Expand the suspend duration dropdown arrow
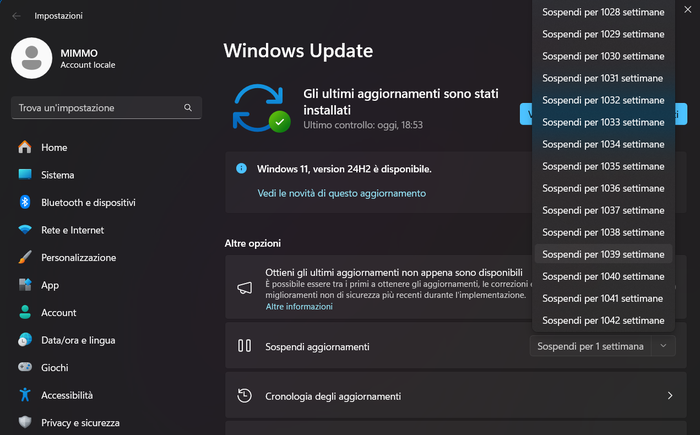This screenshot has height=435, width=700. (663, 346)
